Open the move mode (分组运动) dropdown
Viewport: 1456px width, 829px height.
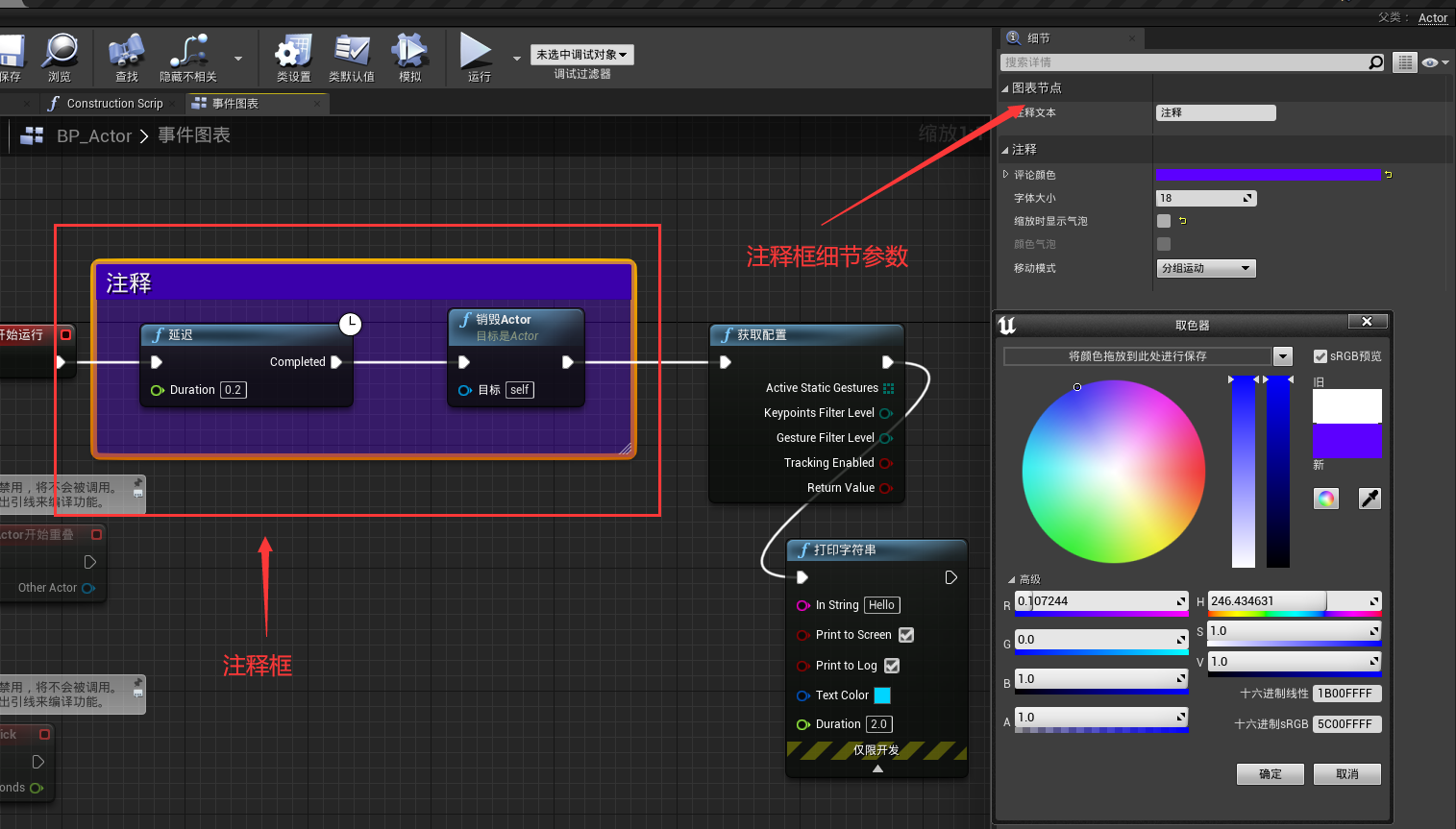[x=1206, y=268]
